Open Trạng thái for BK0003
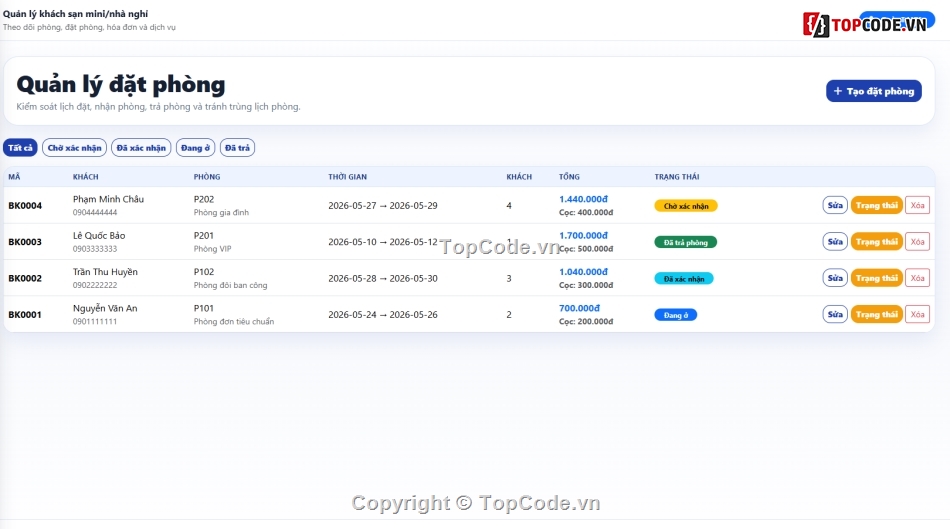The width and height of the screenshot is (950, 529). (x=877, y=242)
